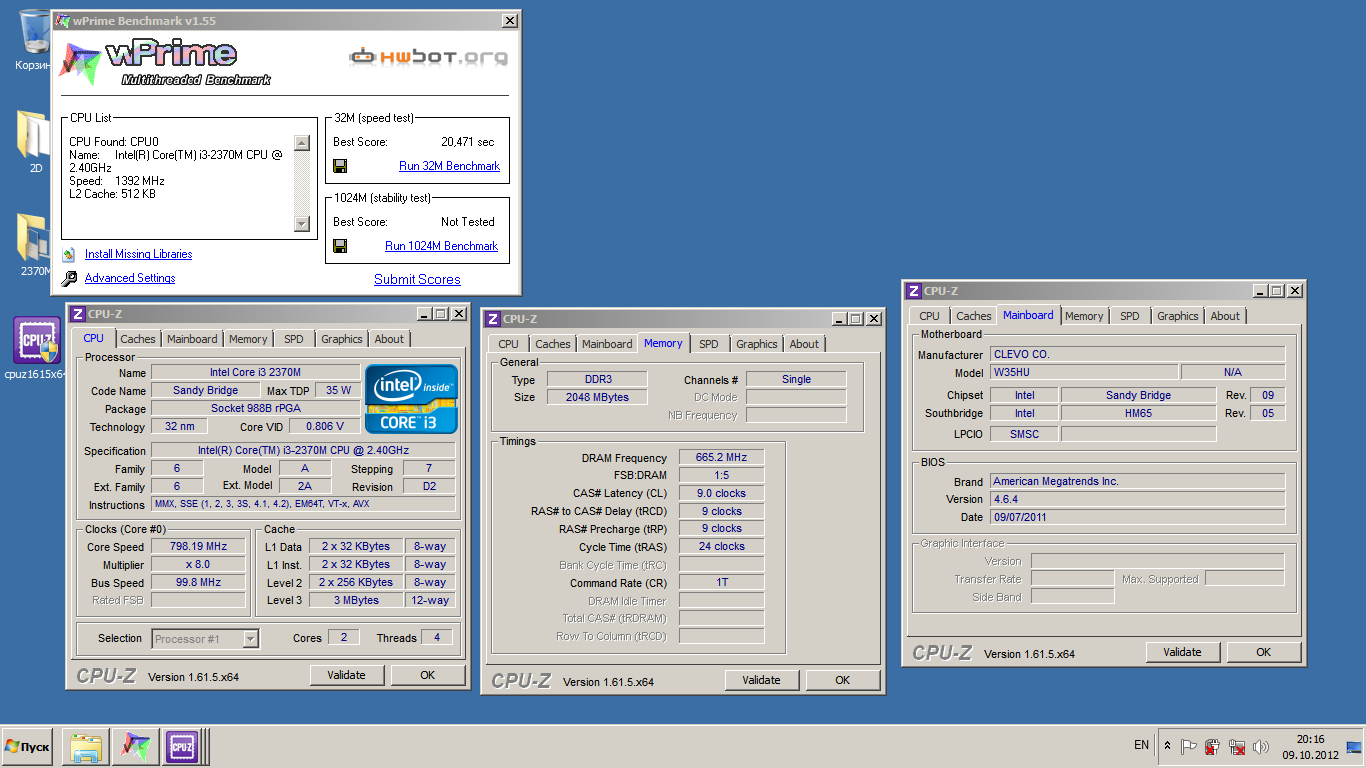The width and height of the screenshot is (1366, 768).
Task: Switch to Caches tab in CPU window
Action: pos(138,339)
